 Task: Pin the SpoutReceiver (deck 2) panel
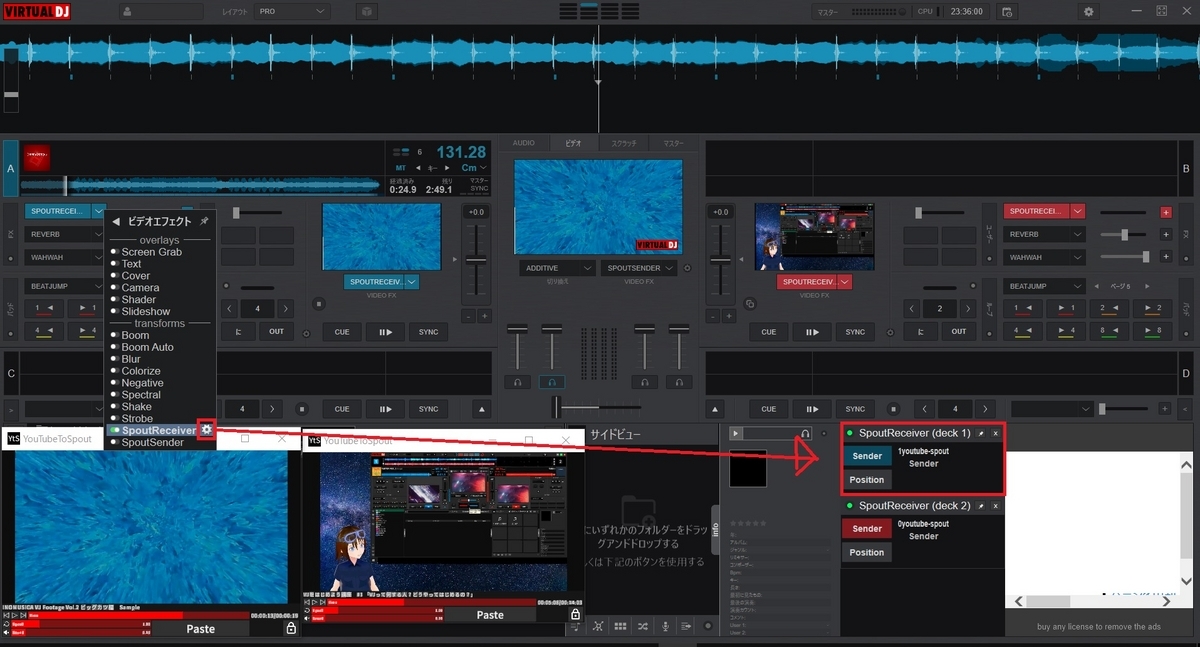[x=981, y=506]
